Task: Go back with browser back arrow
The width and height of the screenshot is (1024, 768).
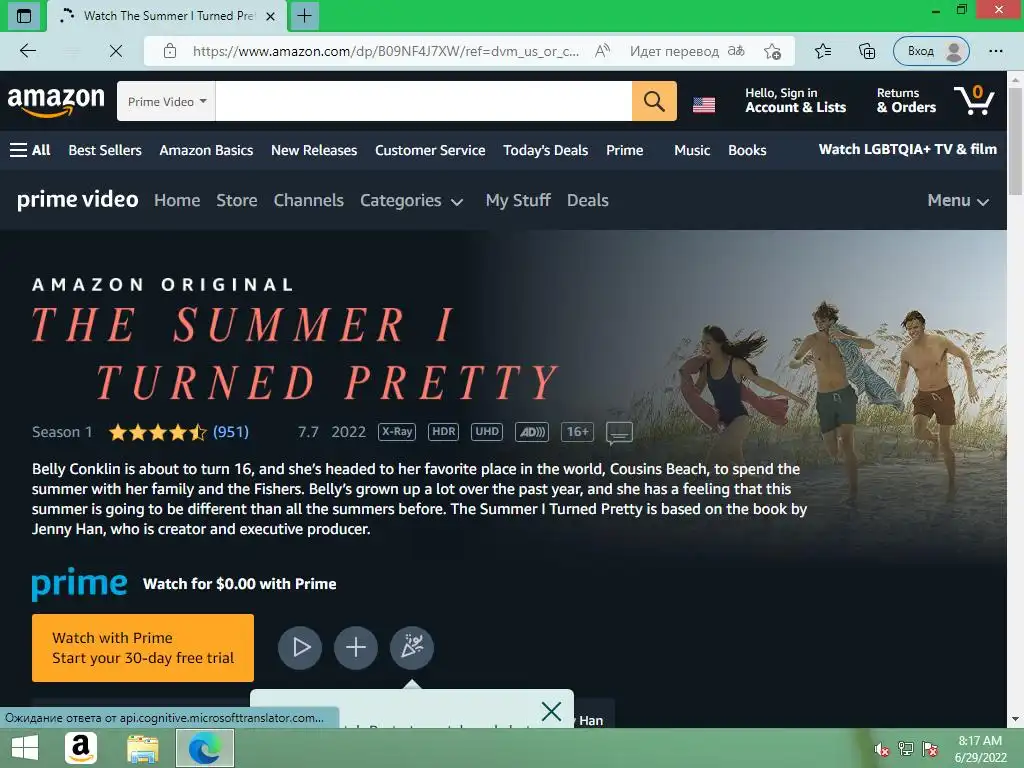Action: pos(27,51)
